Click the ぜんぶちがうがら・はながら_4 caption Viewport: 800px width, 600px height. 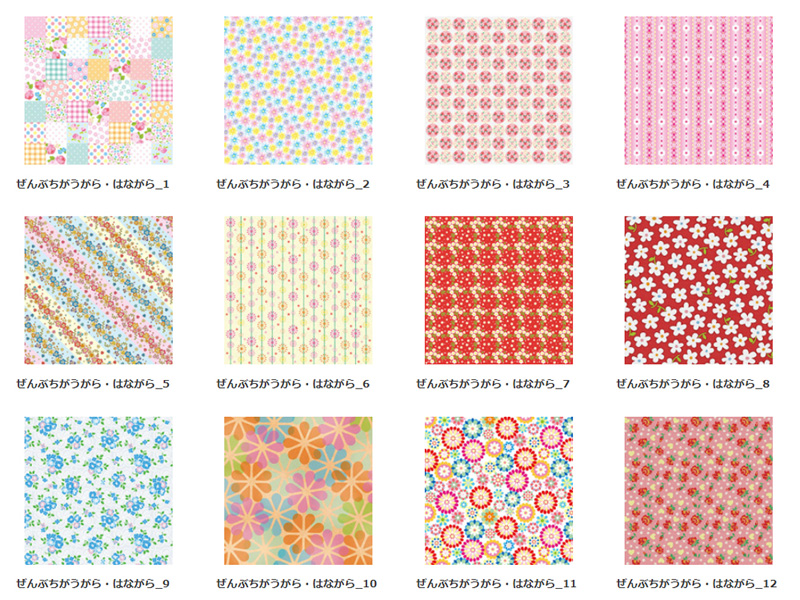[x=693, y=184]
